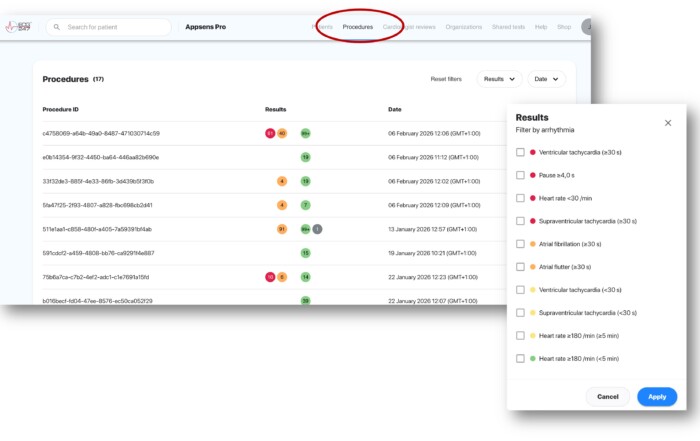Click green badge 15 in 591cdcf2 row
The width and height of the screenshot is (700, 441).
[x=306, y=253]
